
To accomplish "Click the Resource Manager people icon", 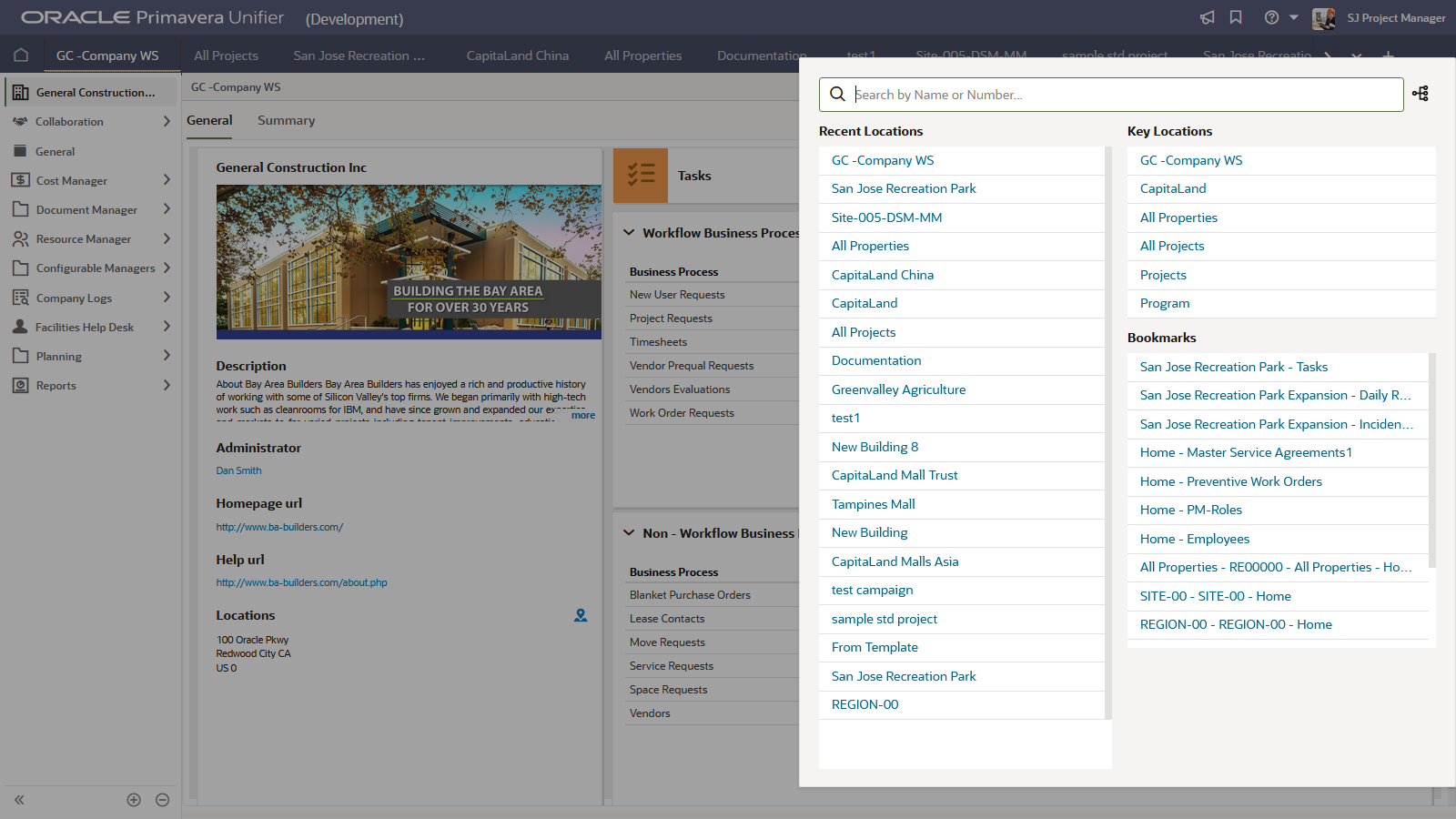I will (x=20, y=238).
